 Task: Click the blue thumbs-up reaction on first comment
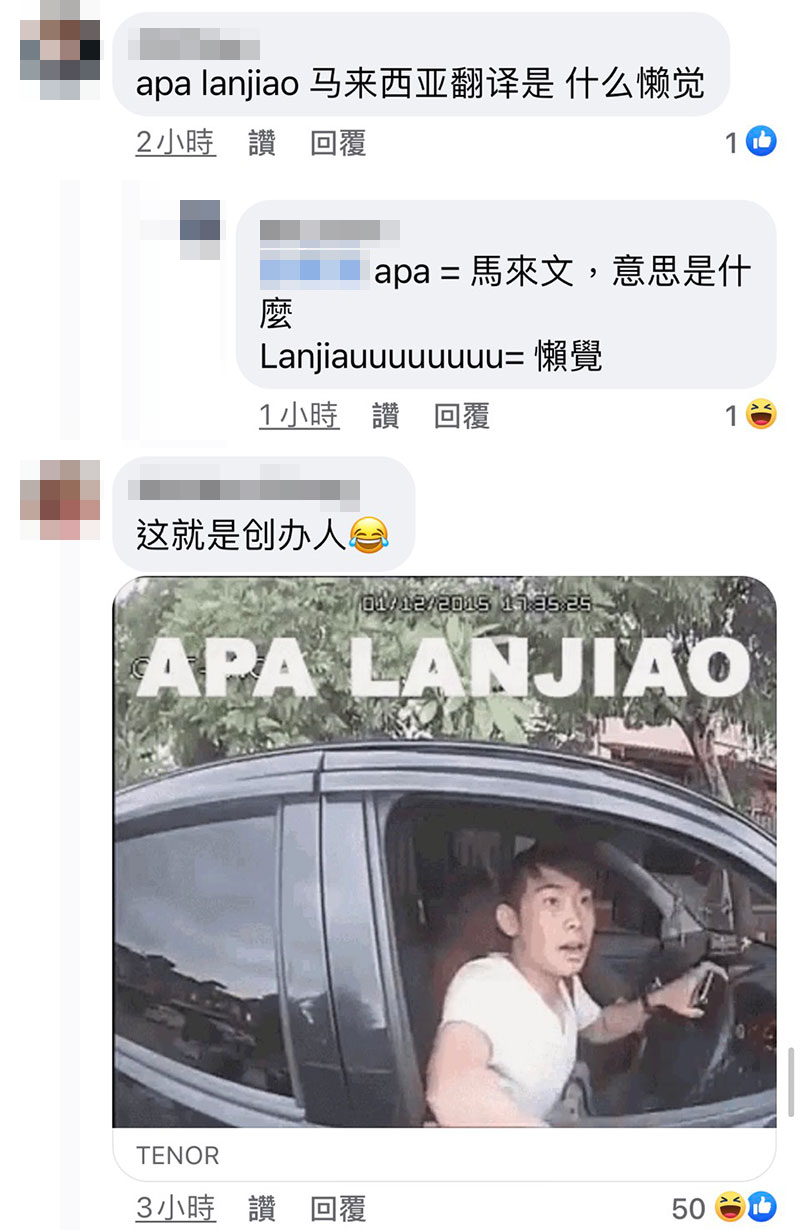click(761, 143)
